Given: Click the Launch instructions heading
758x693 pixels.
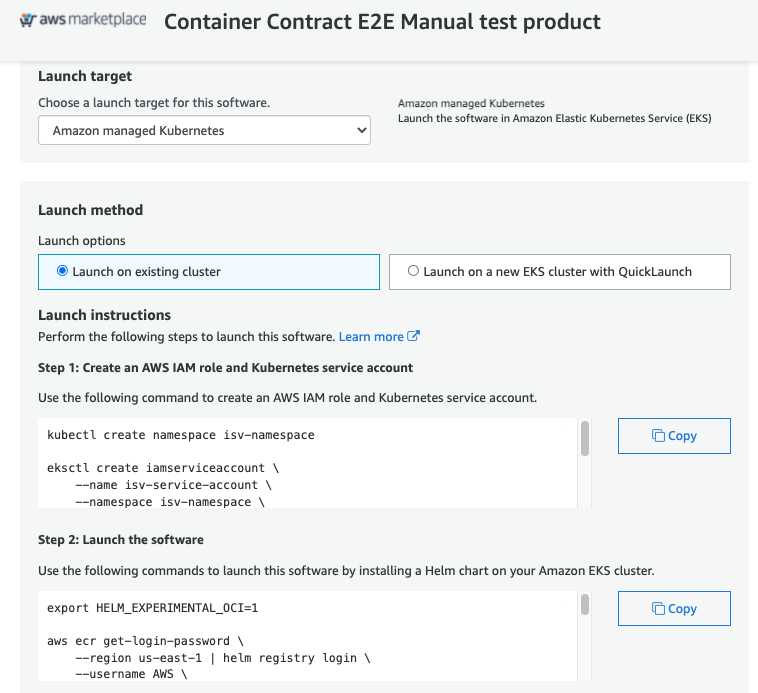Looking at the screenshot, I should click(x=104, y=315).
